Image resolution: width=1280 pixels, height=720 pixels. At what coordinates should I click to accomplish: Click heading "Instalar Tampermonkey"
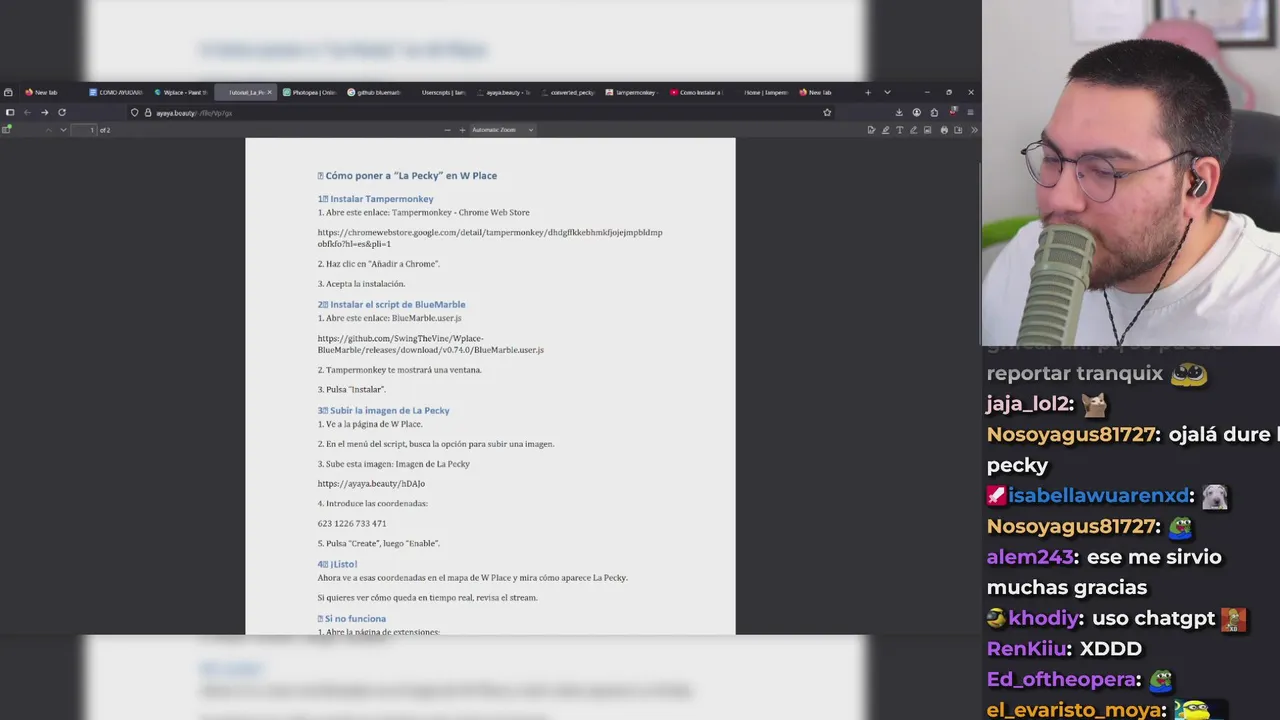tap(382, 199)
